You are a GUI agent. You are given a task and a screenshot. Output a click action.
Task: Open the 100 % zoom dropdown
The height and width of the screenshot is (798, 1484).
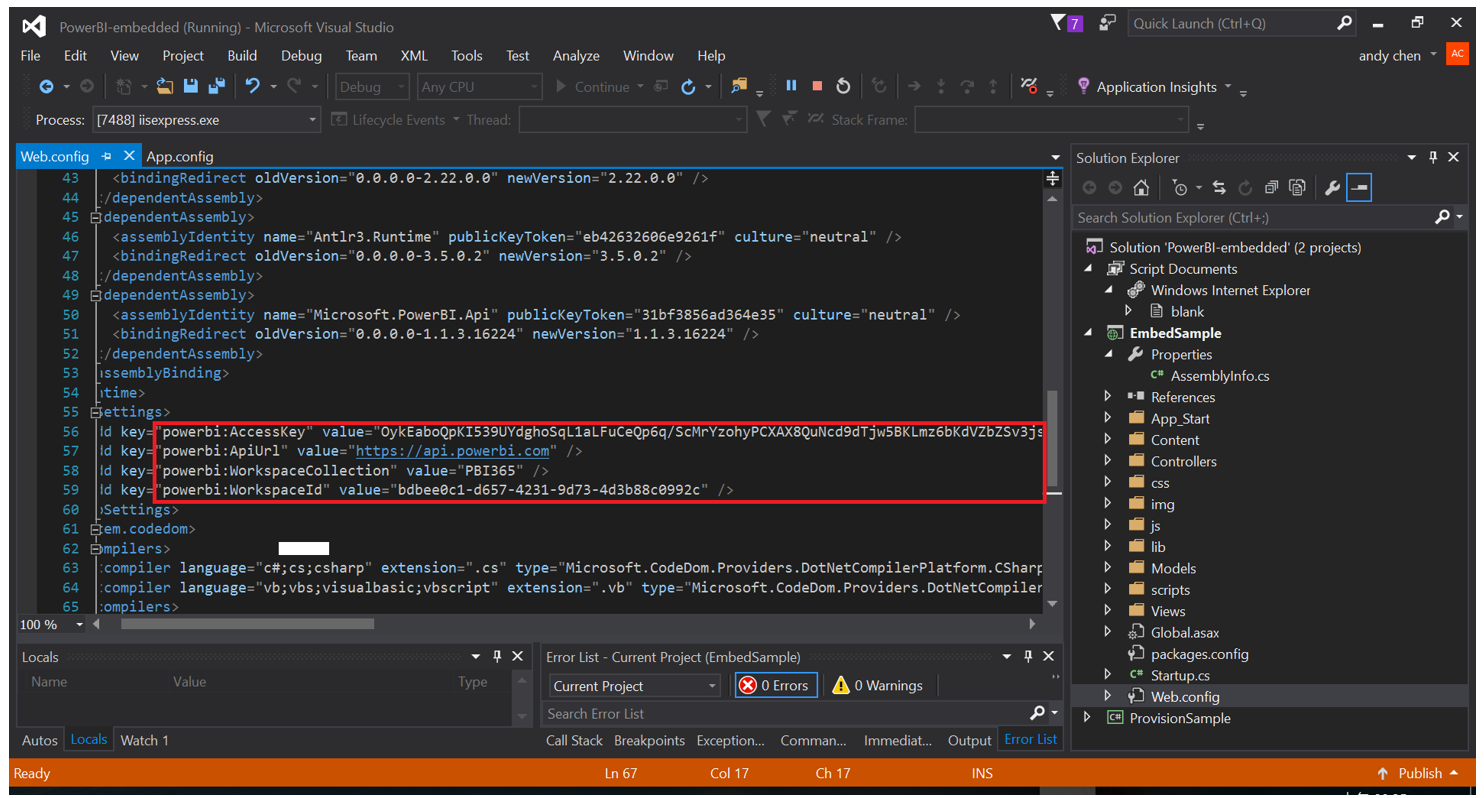(78, 624)
